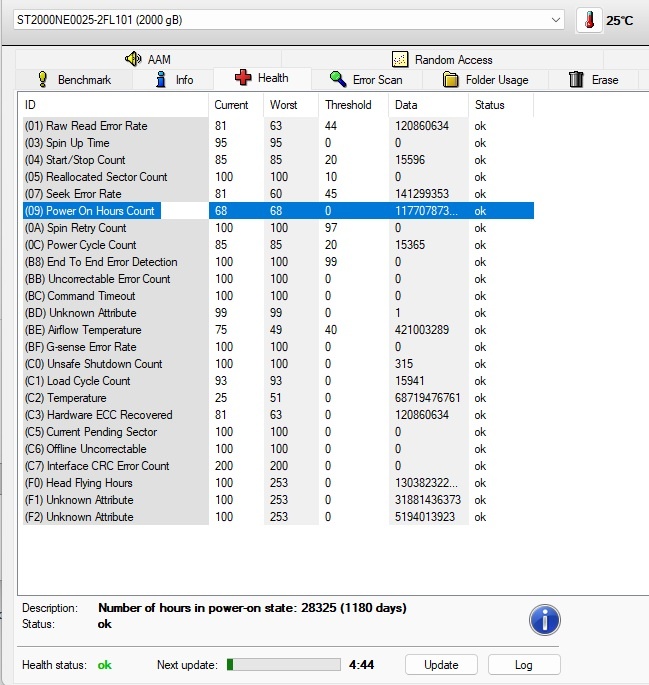
Task: Open the Random Access tab
Action: pyautogui.click(x=442, y=59)
